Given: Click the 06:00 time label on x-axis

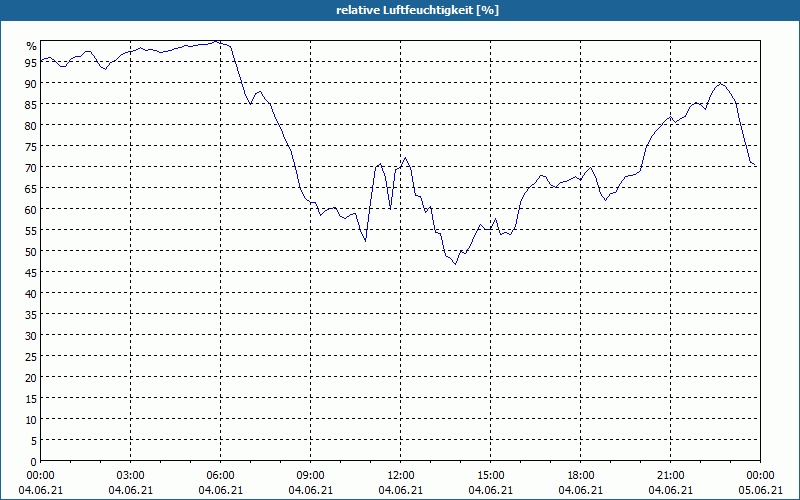Looking at the screenshot, I should pyautogui.click(x=220, y=476).
